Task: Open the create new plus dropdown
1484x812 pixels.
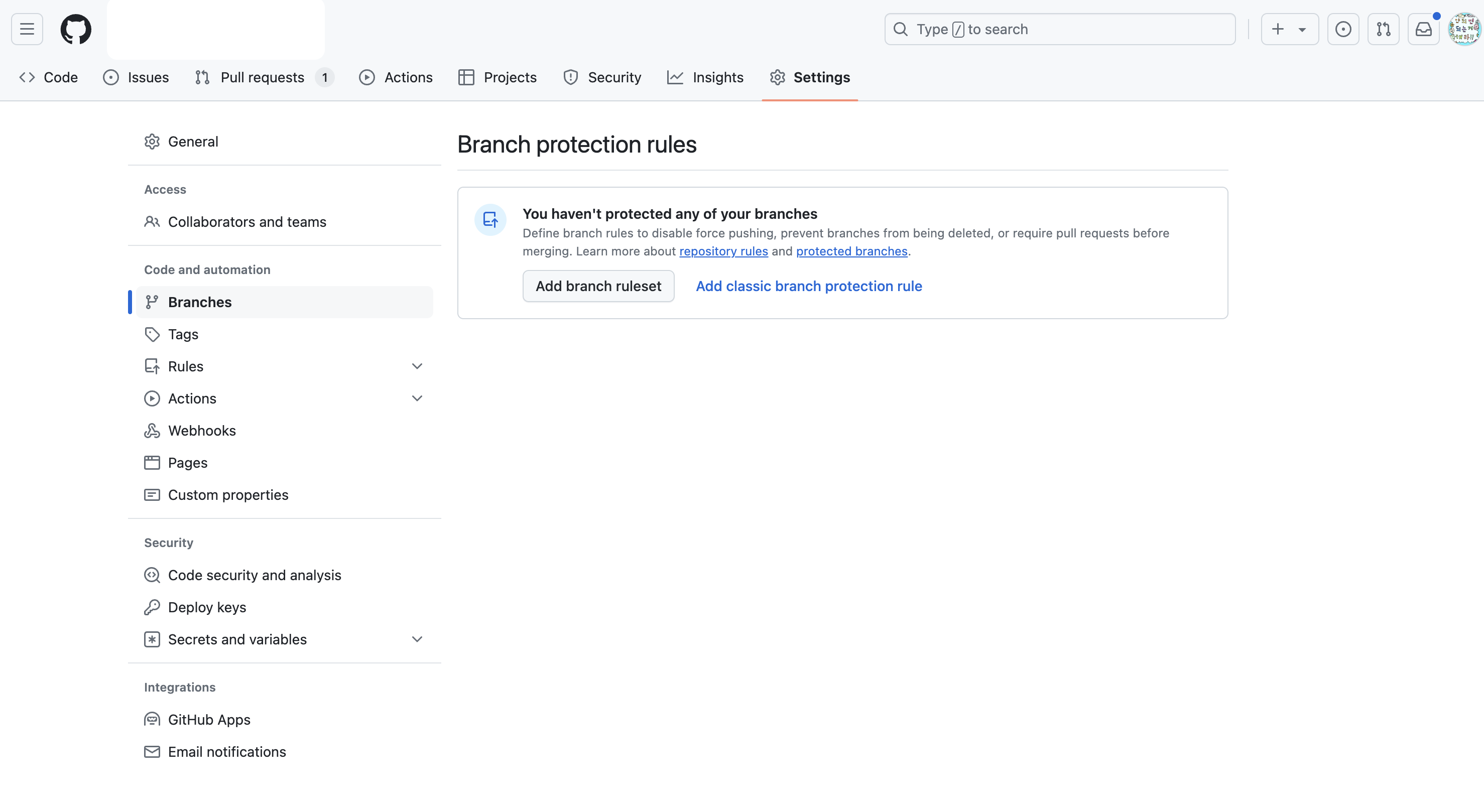Action: (x=1289, y=29)
